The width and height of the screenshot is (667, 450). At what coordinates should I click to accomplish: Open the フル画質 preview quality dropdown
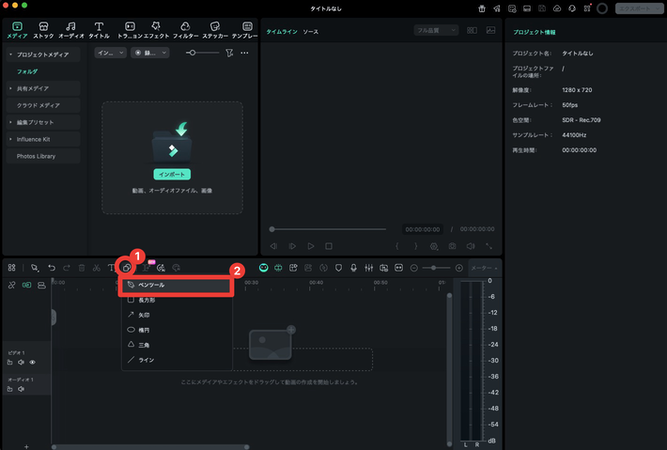coord(437,31)
